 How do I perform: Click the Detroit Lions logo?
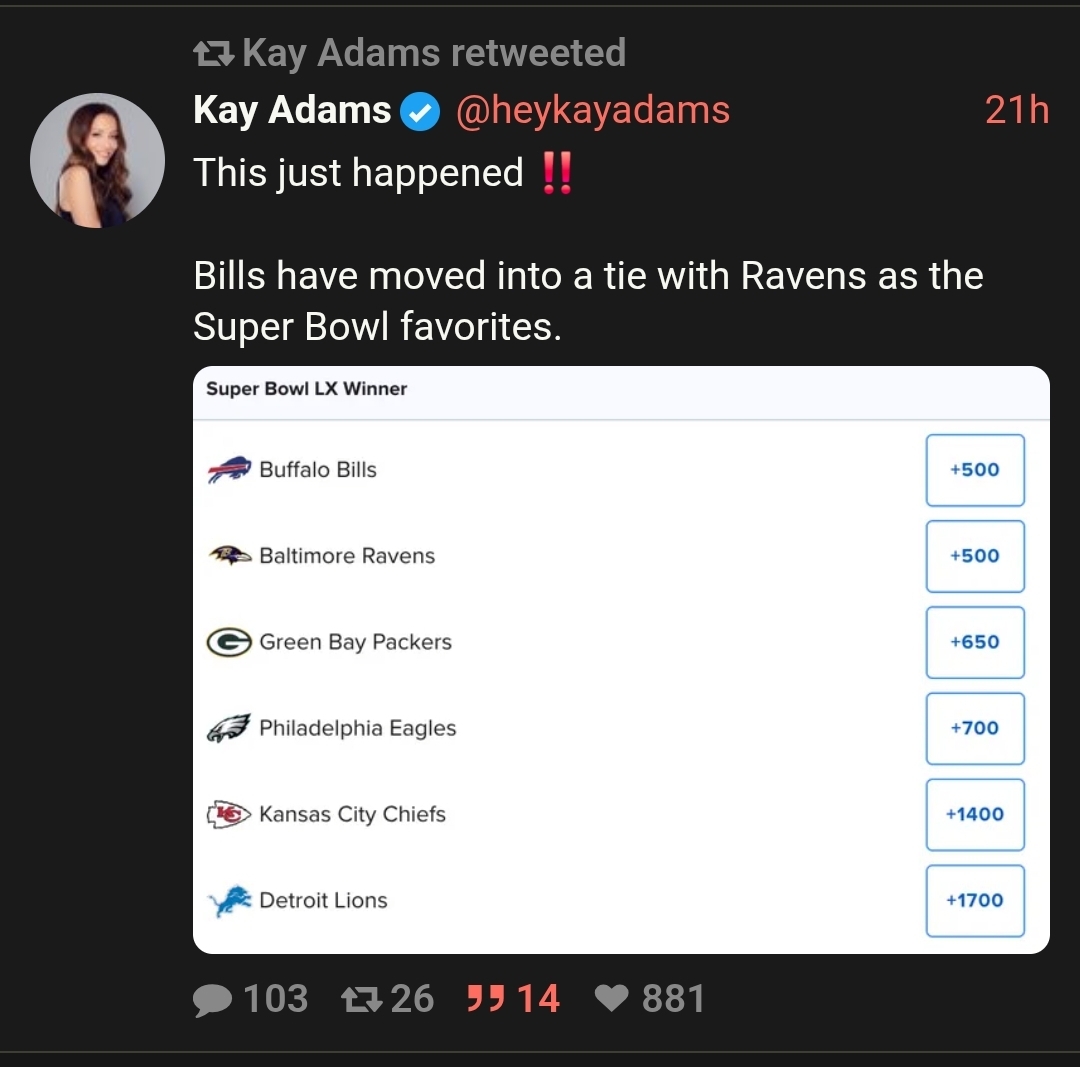click(x=228, y=901)
